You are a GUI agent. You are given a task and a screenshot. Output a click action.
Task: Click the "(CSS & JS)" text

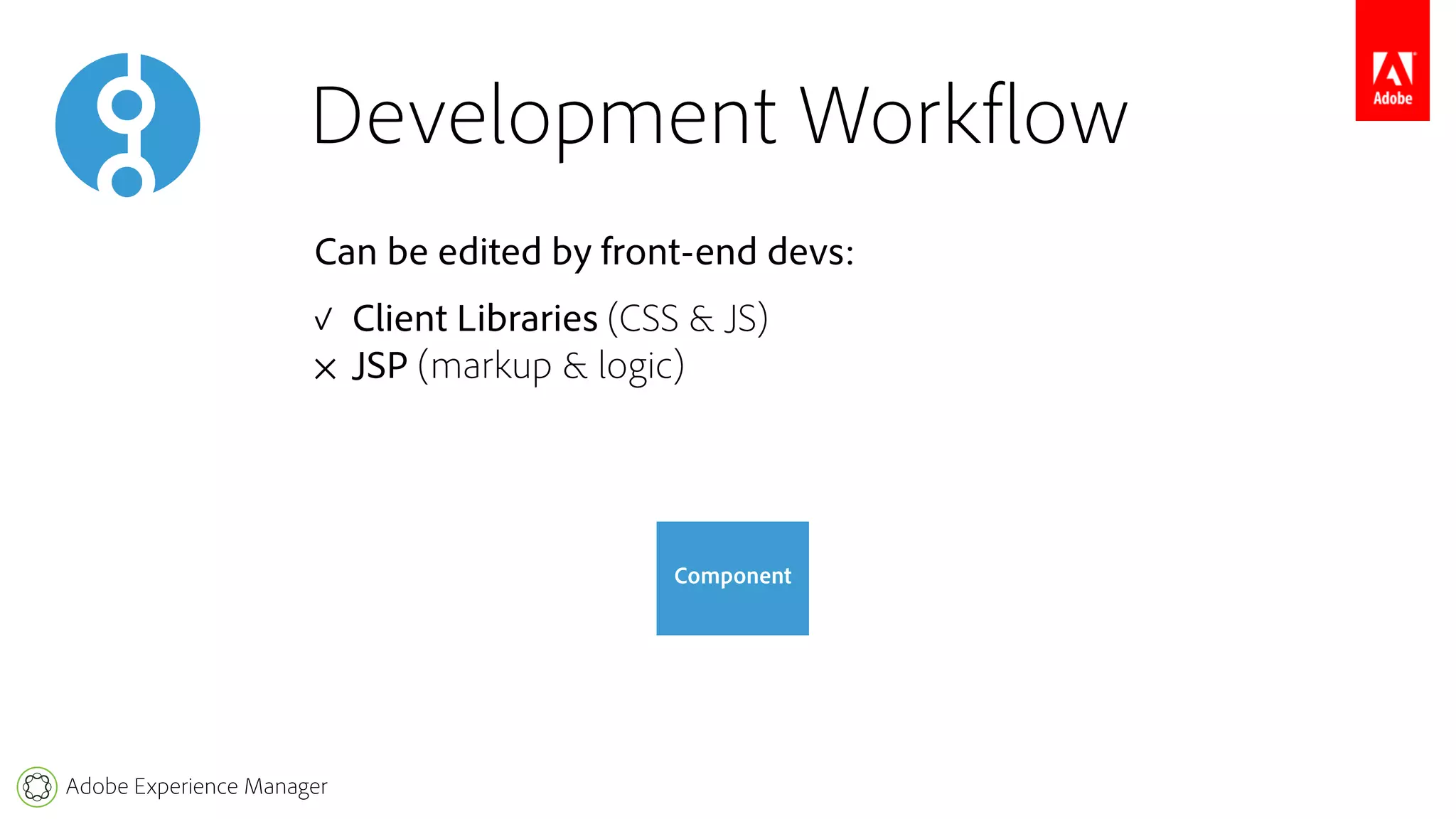(x=688, y=318)
